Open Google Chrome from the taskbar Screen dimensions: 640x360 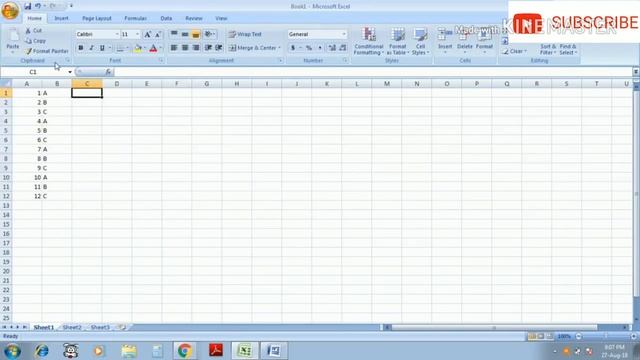point(184,351)
